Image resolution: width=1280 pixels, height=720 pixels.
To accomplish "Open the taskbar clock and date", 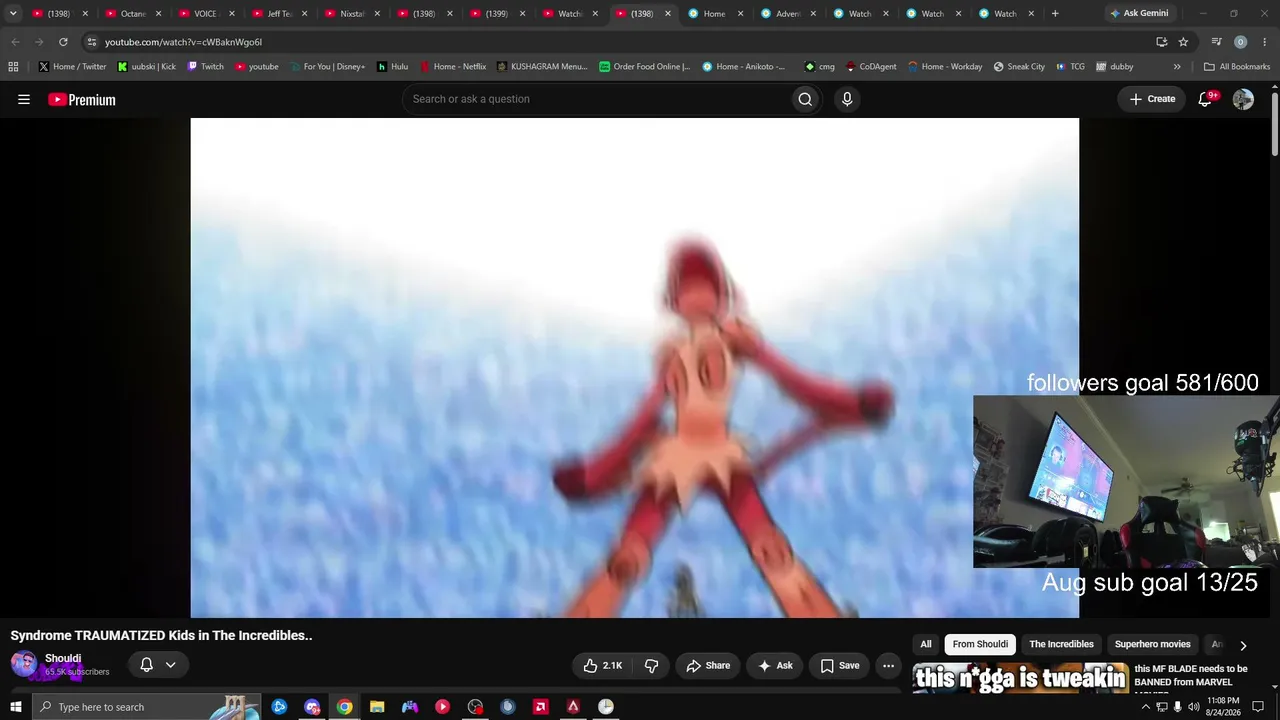I will (1224, 707).
